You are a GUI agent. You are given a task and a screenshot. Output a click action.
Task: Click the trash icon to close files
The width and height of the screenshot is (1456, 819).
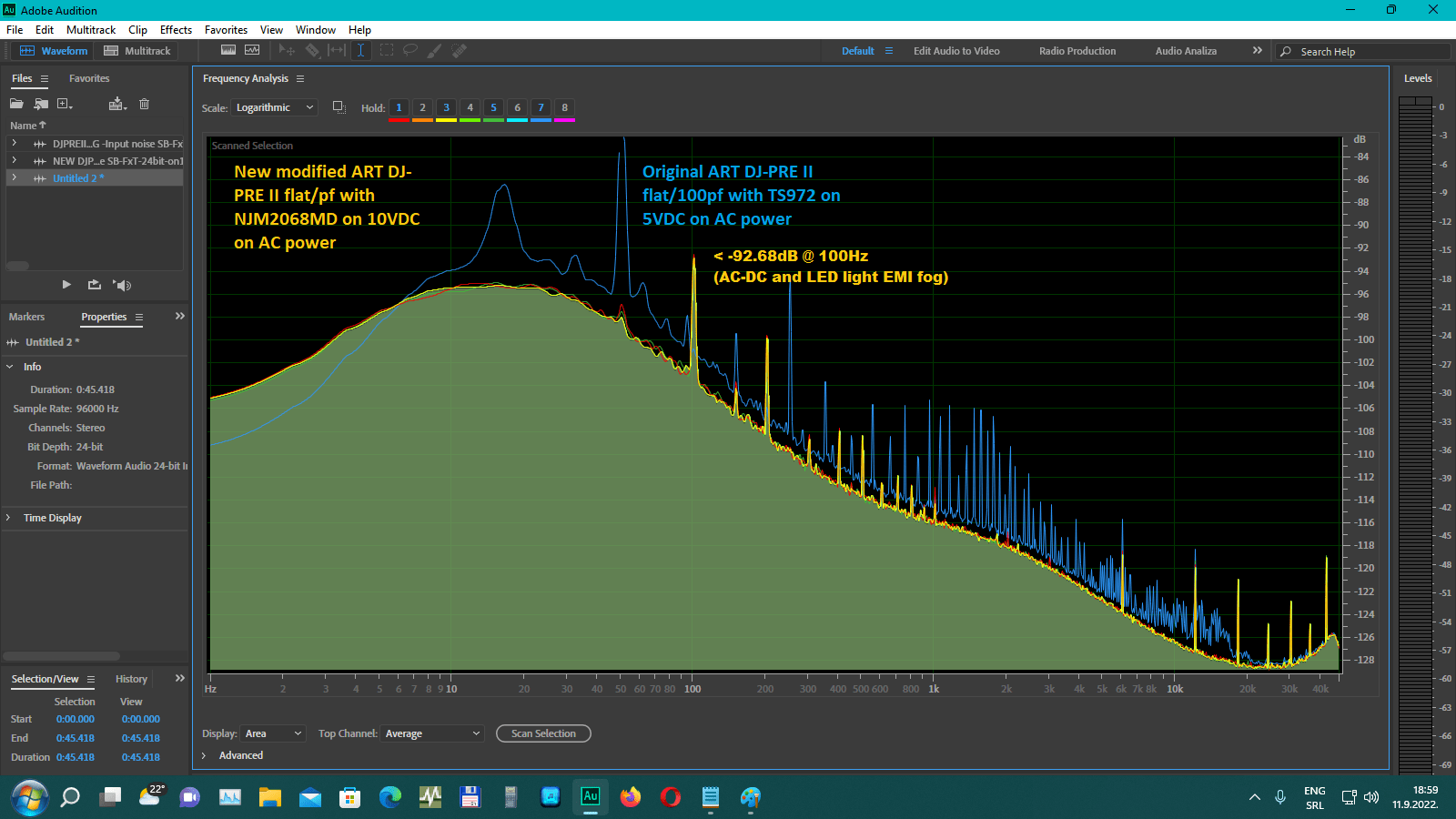pos(144,104)
